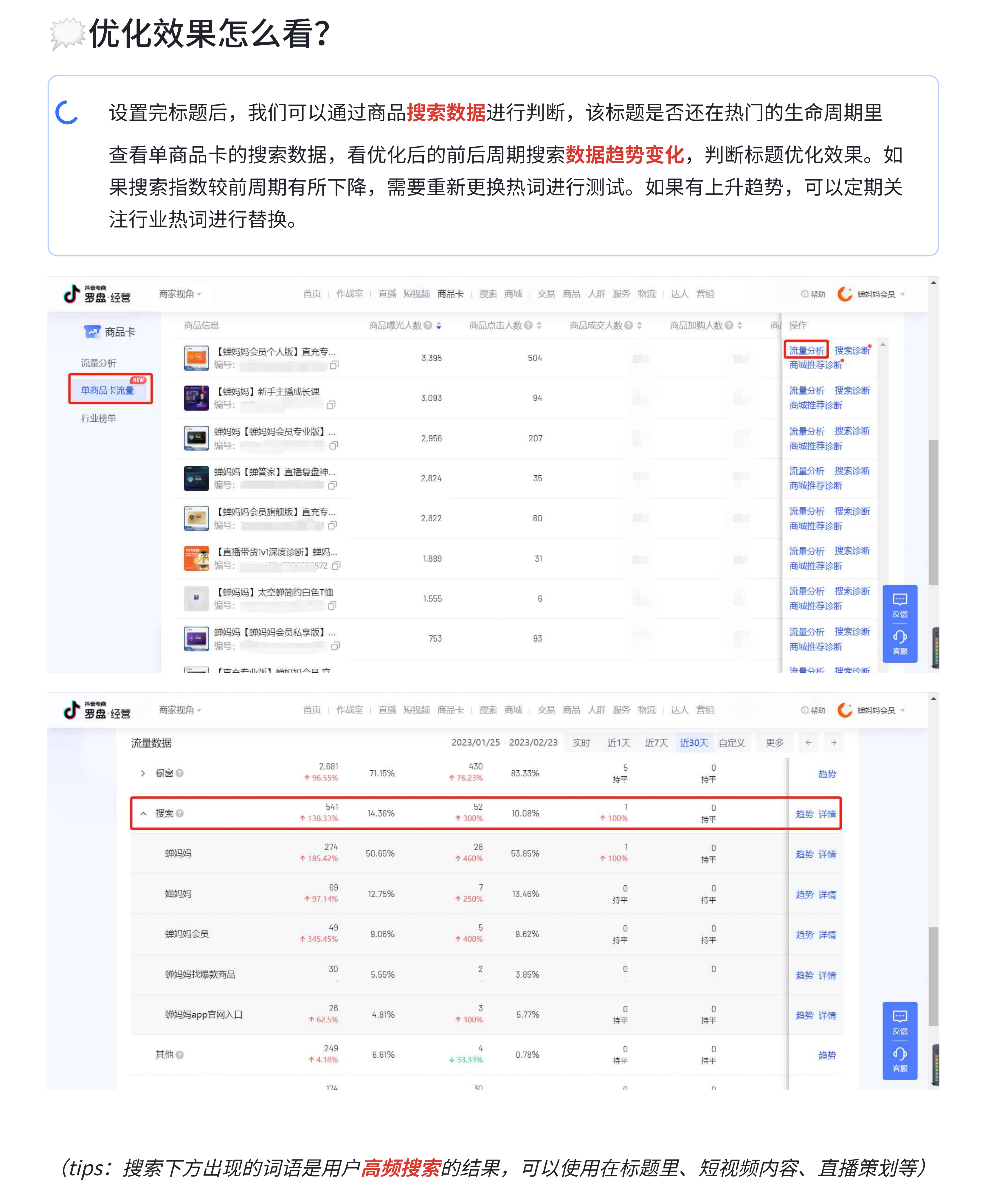The height and width of the screenshot is (1204, 985).
Task: Copy the product ID of 蝉妈妈会员私享版
Action: (x=335, y=646)
